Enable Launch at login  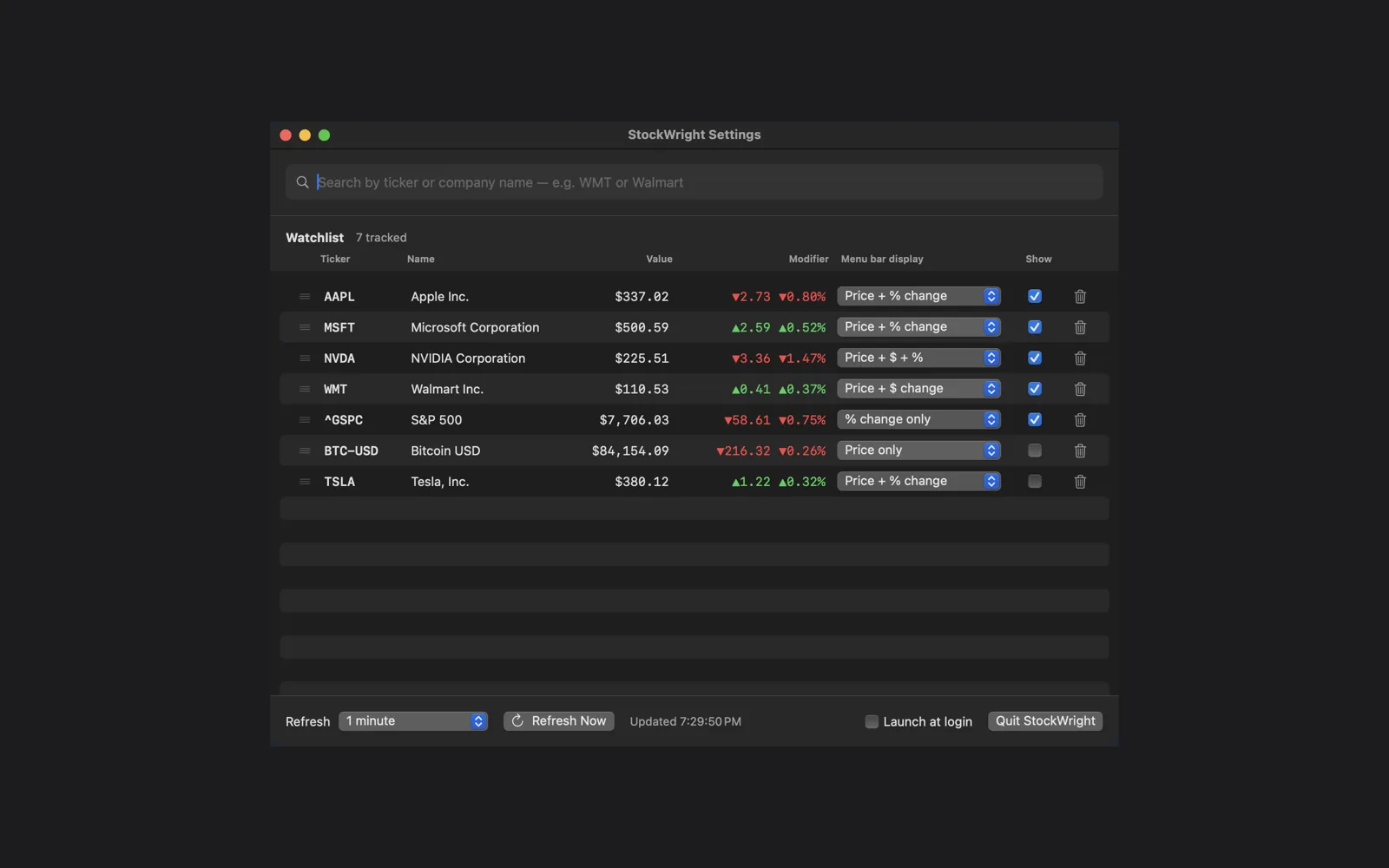click(x=872, y=721)
